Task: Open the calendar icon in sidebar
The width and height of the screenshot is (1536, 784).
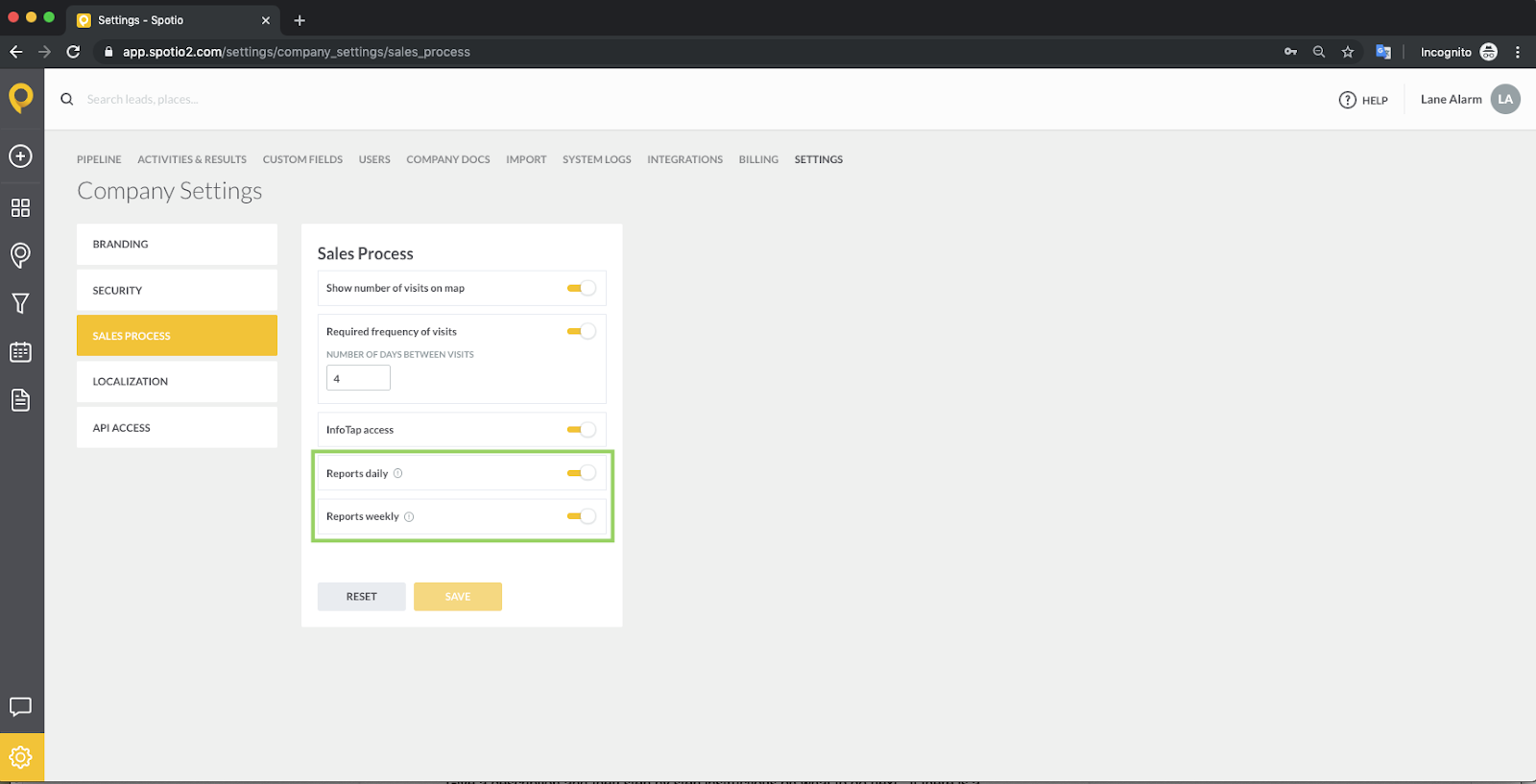Action: (20, 352)
